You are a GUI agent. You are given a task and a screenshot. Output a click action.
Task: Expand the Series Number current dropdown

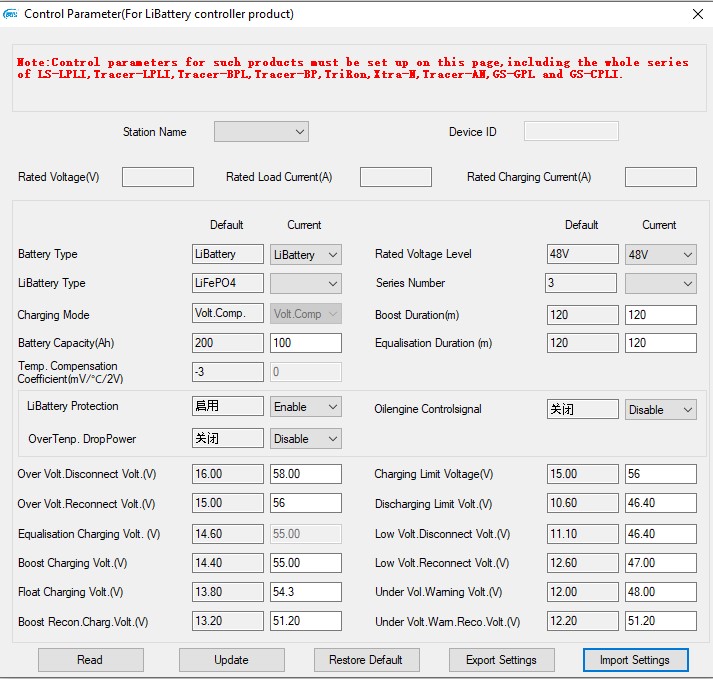661,284
